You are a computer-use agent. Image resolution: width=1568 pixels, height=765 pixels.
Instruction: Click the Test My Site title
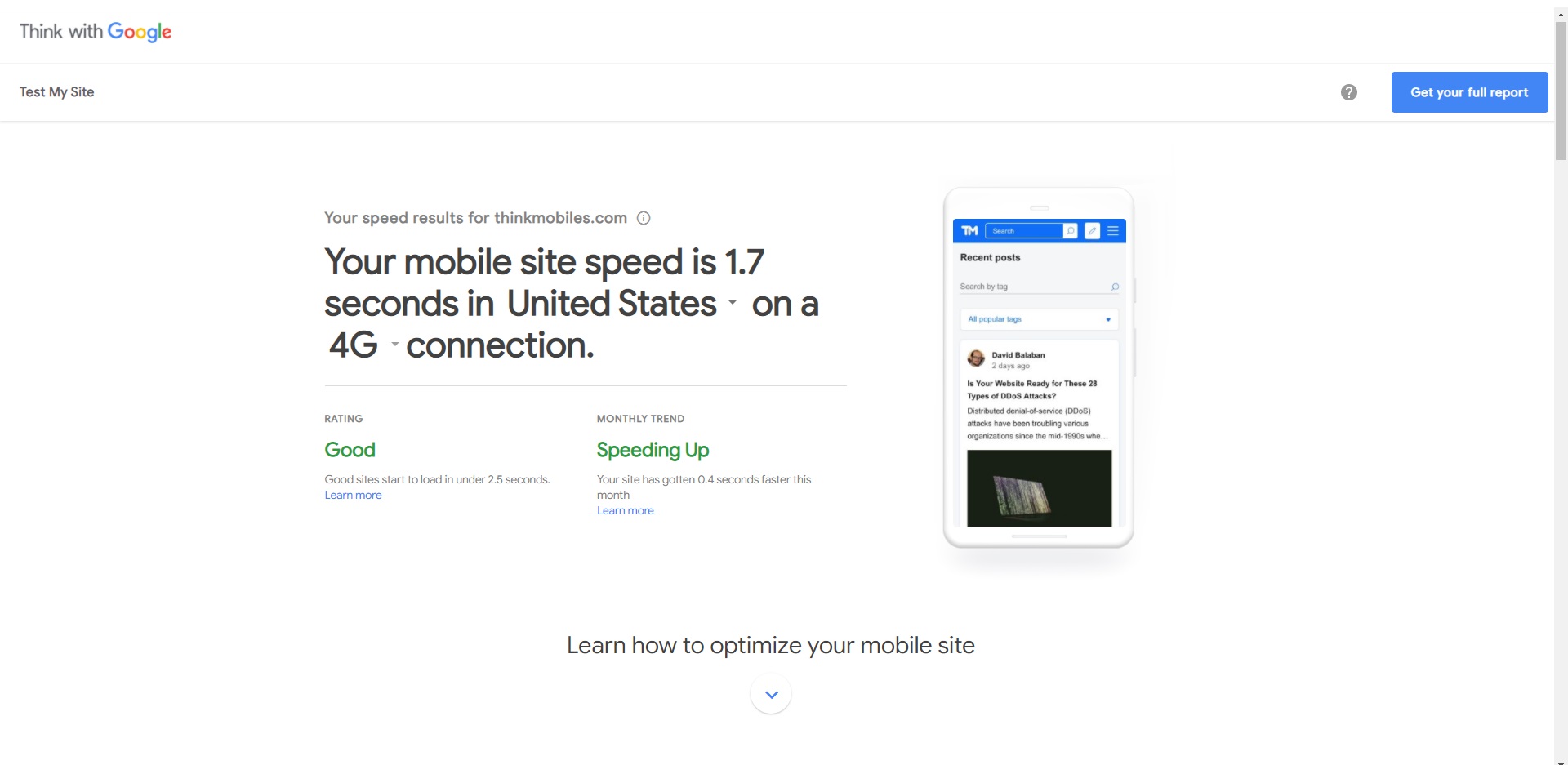56,92
